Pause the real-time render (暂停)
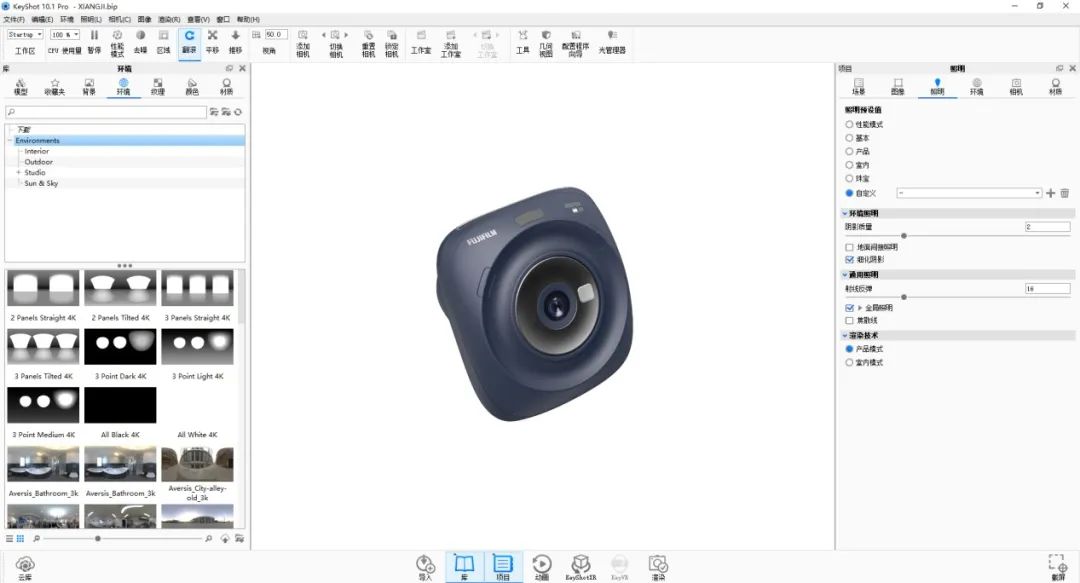 (x=94, y=42)
